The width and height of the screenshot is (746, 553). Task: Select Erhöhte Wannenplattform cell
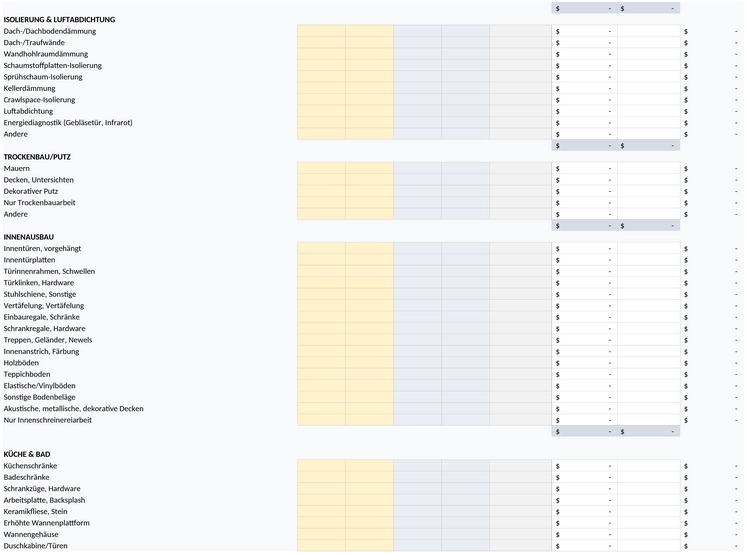pyautogui.click(x=46, y=523)
